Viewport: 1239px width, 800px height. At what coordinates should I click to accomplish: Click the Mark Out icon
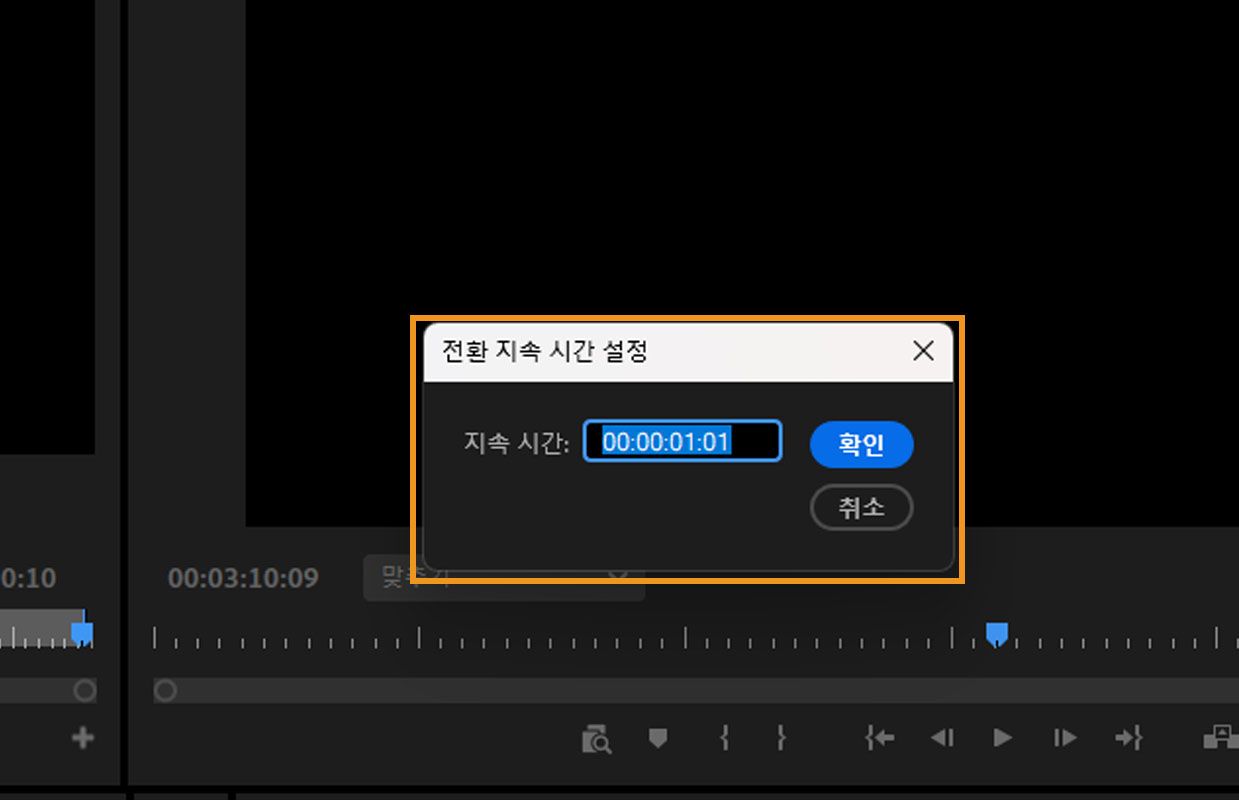pos(781,738)
